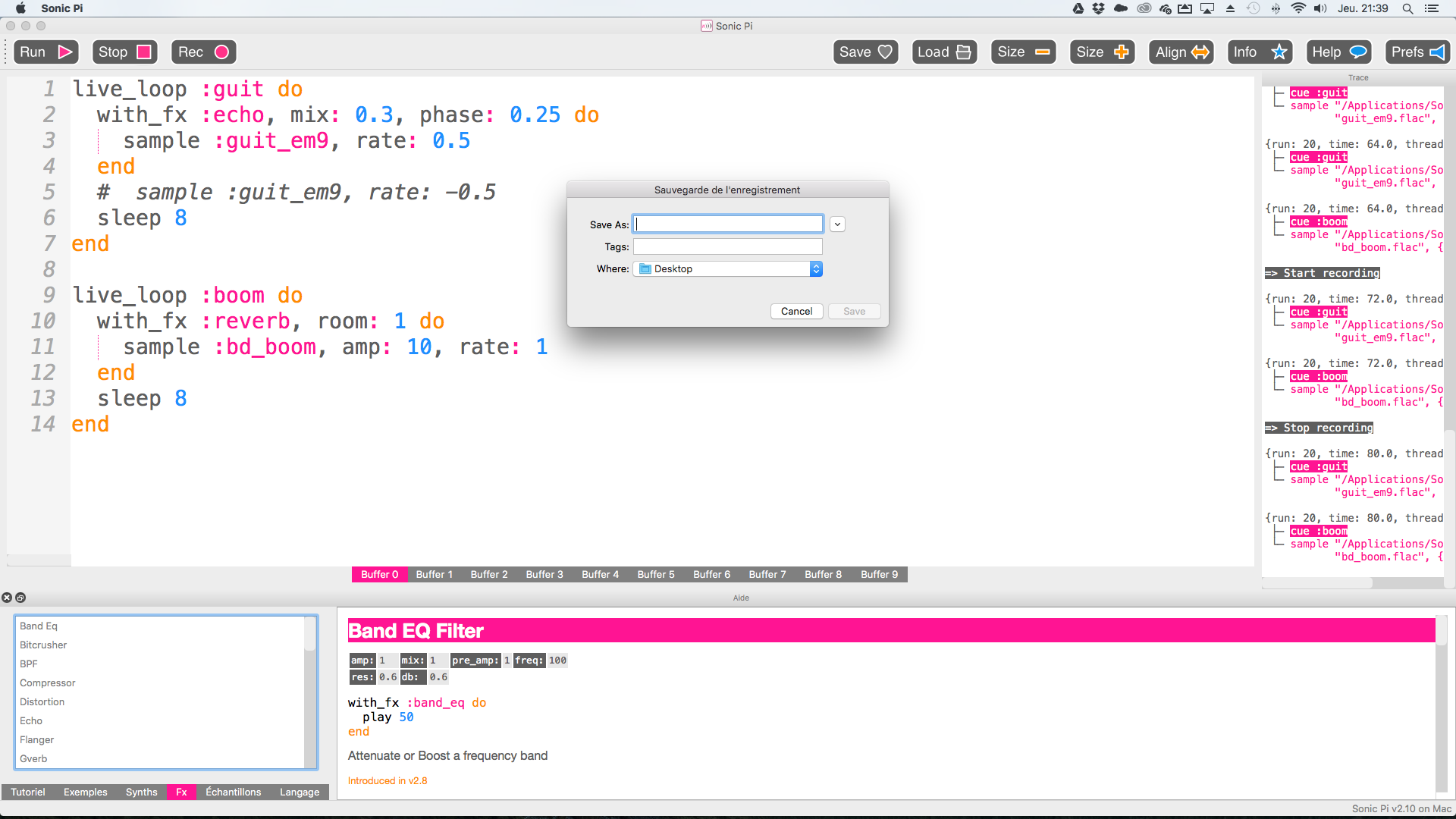Open the AirPlay display menu icon
This screenshot has height=819, width=1456.
pos(1207,8)
